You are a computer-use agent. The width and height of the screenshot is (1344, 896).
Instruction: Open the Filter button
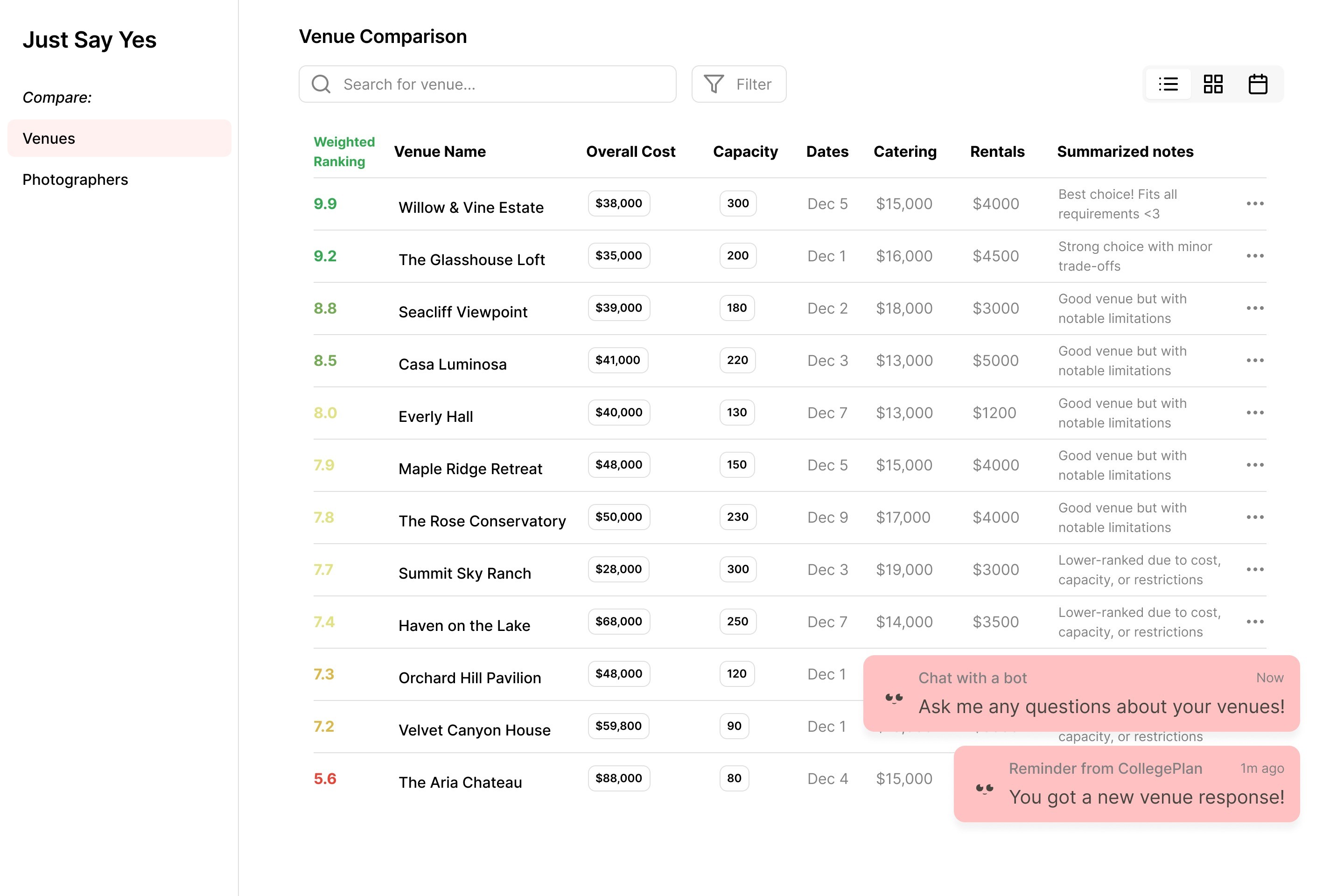[x=738, y=84]
